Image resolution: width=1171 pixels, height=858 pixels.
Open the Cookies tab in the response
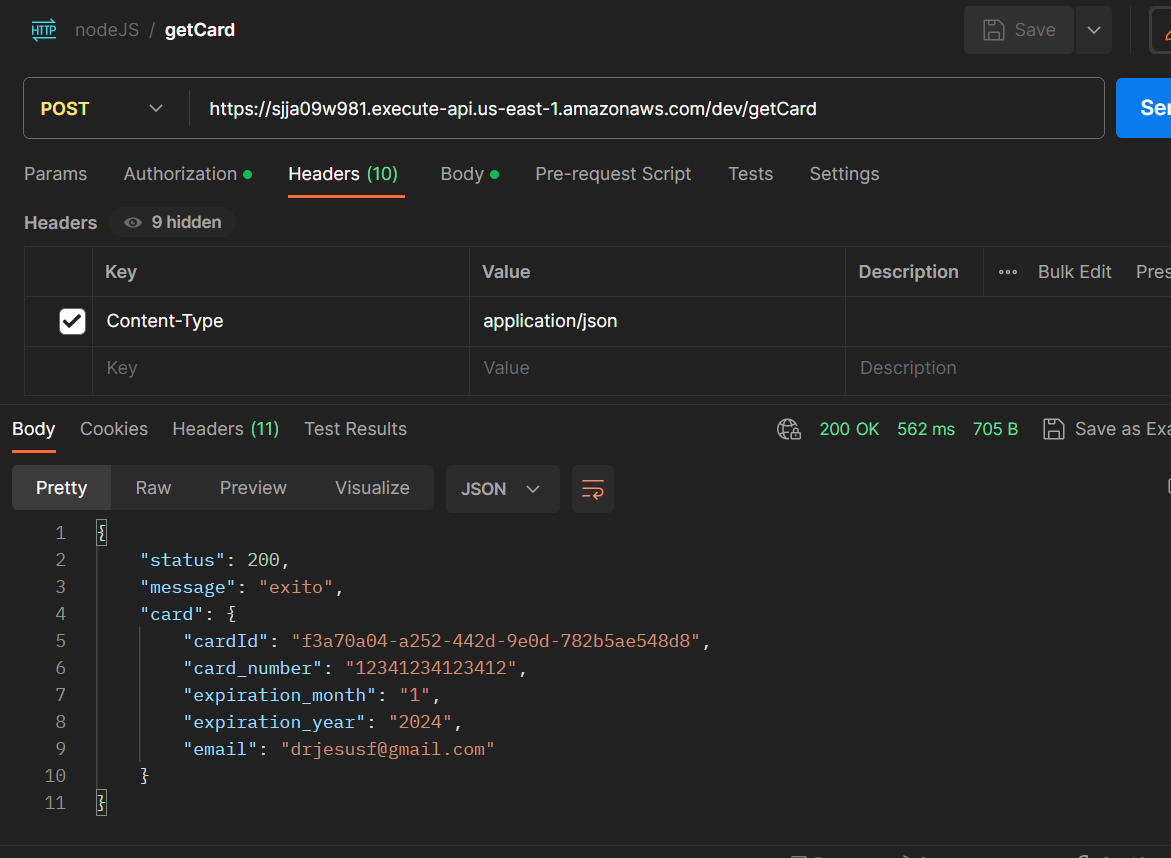113,429
